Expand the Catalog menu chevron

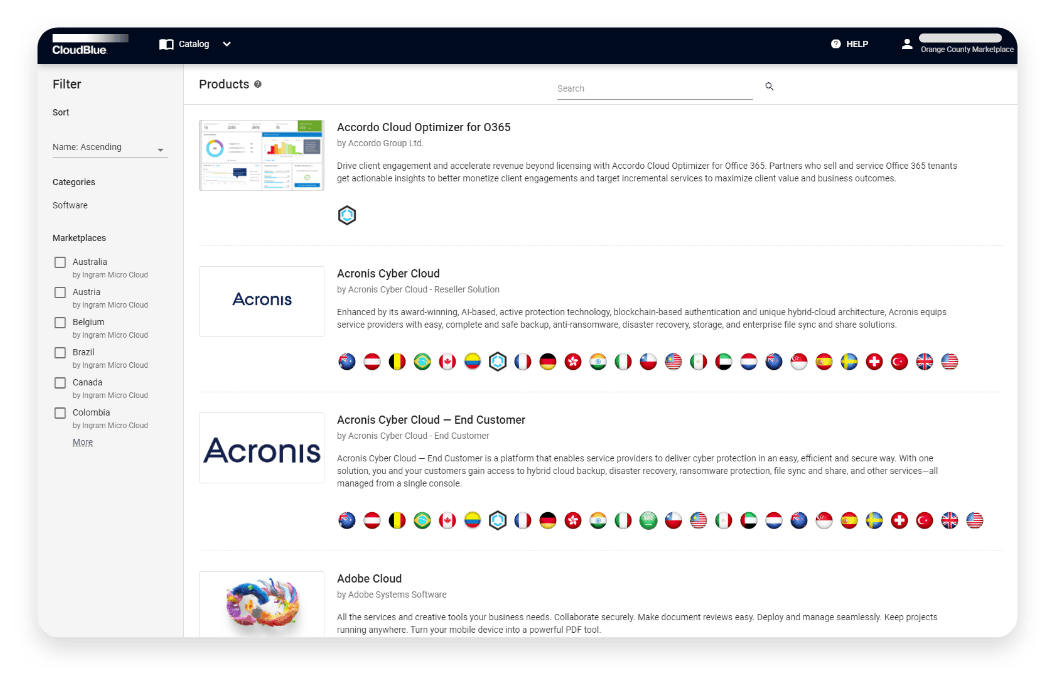click(227, 44)
